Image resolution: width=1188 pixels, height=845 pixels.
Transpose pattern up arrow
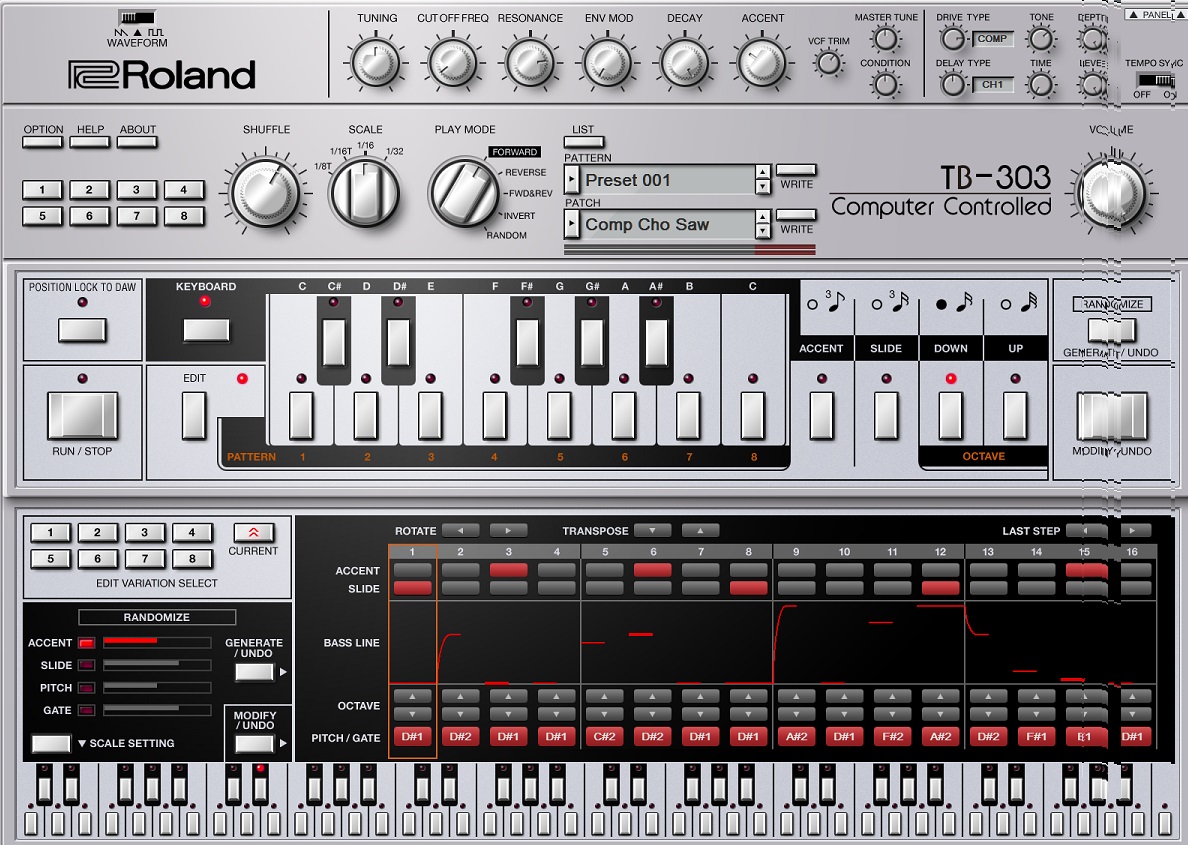point(701,530)
